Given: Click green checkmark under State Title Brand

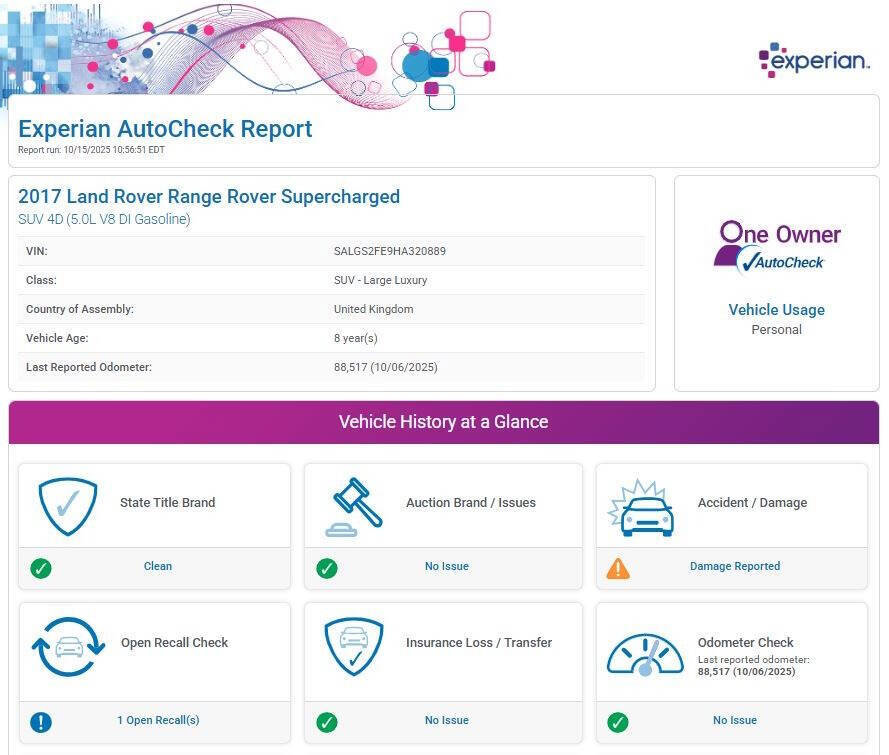Looking at the screenshot, I should tap(41, 569).
